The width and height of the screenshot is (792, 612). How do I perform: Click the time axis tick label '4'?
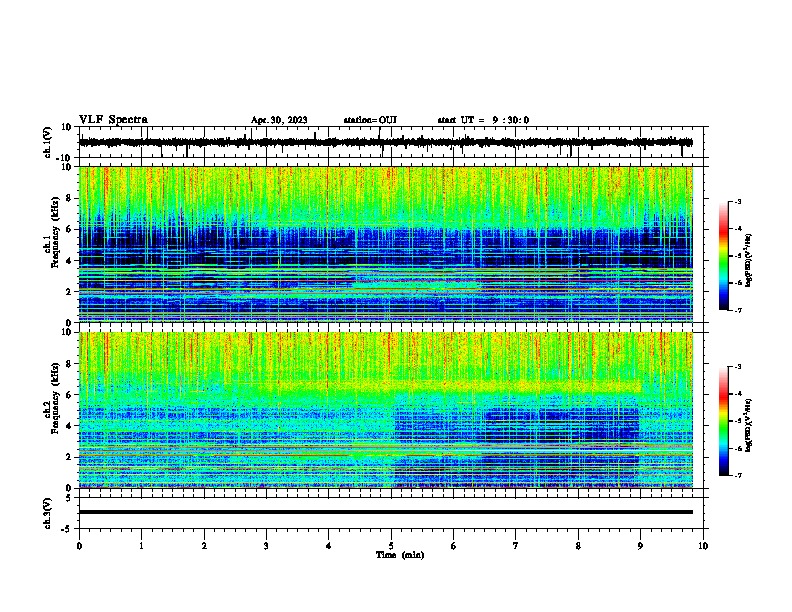click(329, 546)
